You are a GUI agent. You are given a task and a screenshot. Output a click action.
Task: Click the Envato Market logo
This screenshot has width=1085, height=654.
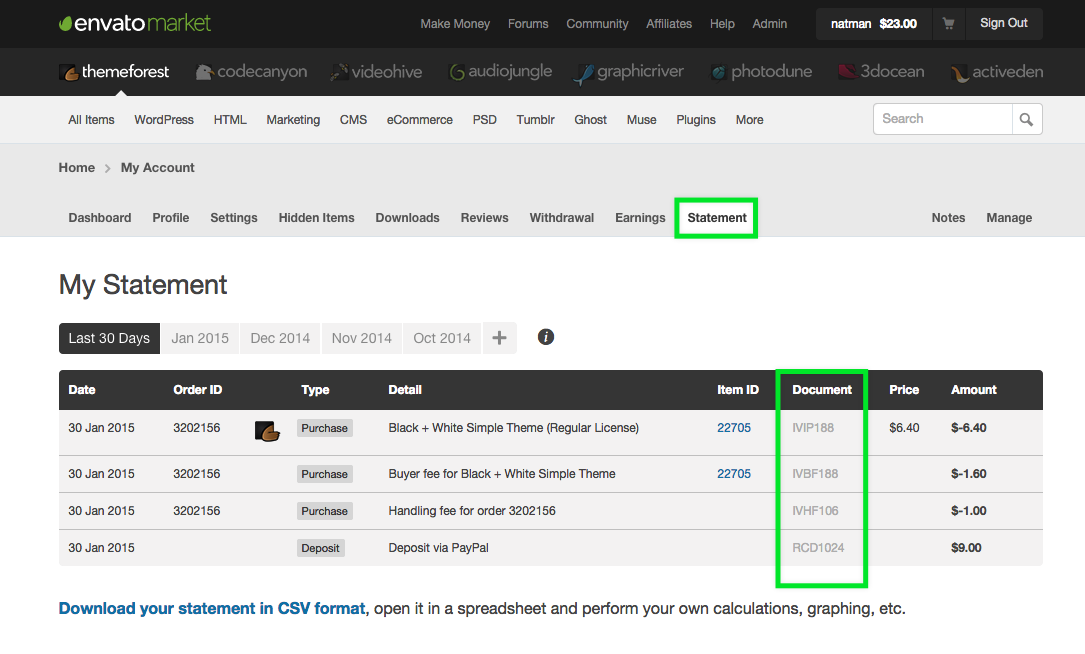coord(135,23)
